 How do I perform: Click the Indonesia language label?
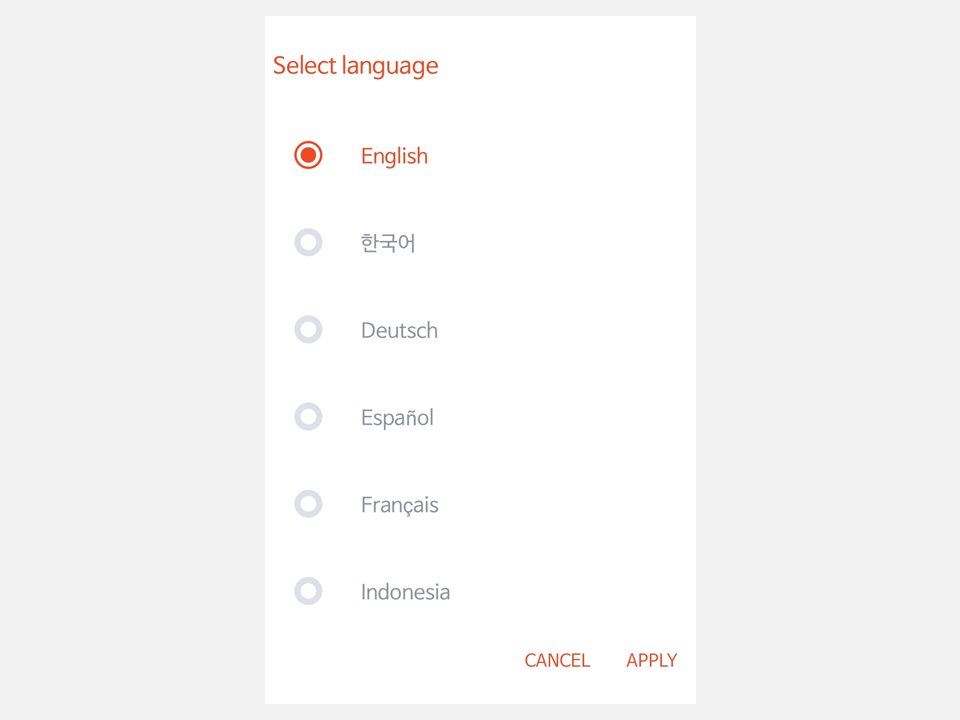(x=405, y=591)
